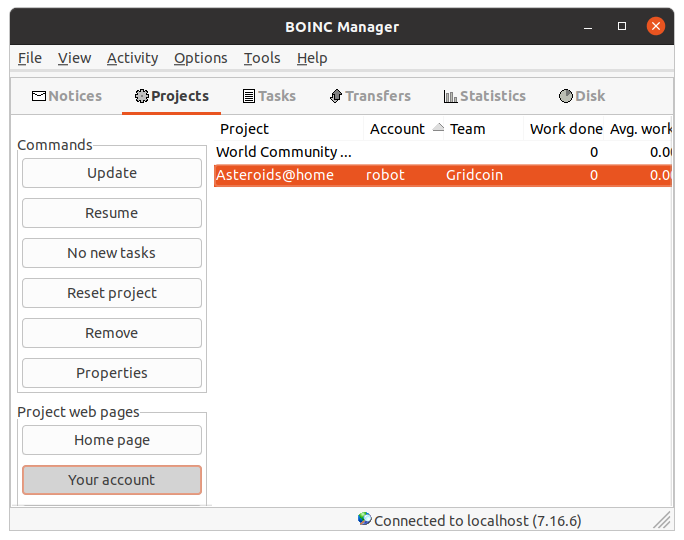This screenshot has width=684, height=540.
Task: Sort by the Team column header
Action: 483,129
